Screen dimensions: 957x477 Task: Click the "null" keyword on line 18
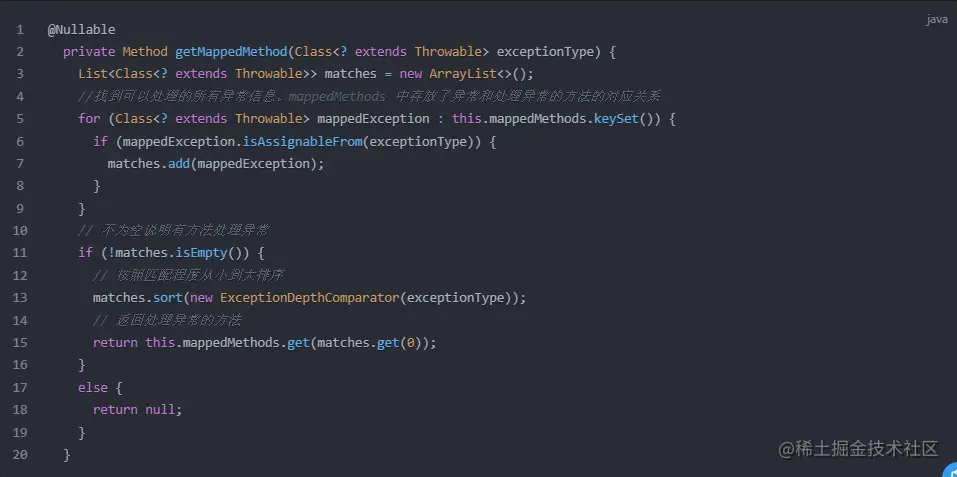pos(160,409)
